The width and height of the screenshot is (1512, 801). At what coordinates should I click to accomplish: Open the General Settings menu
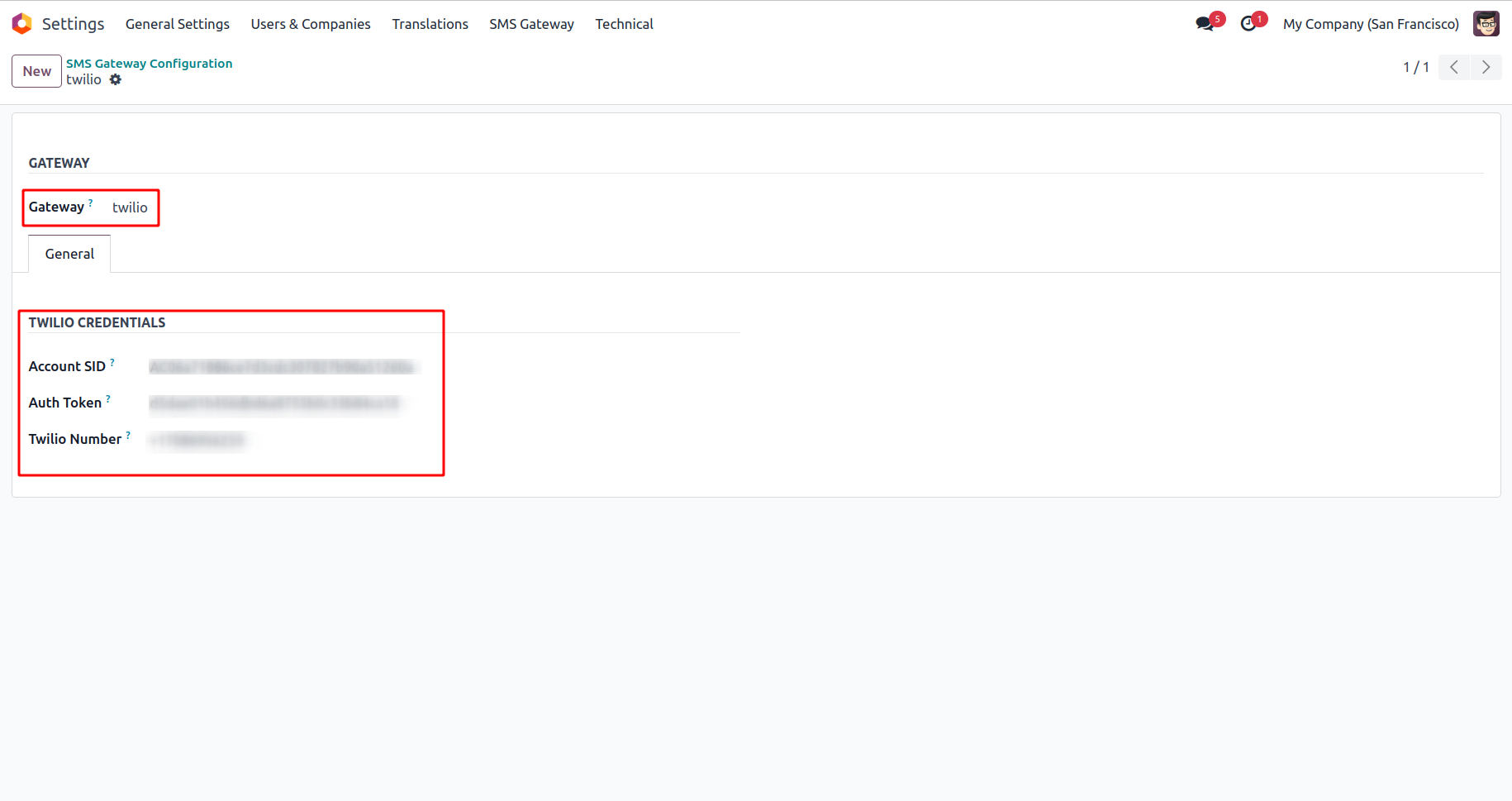(178, 24)
